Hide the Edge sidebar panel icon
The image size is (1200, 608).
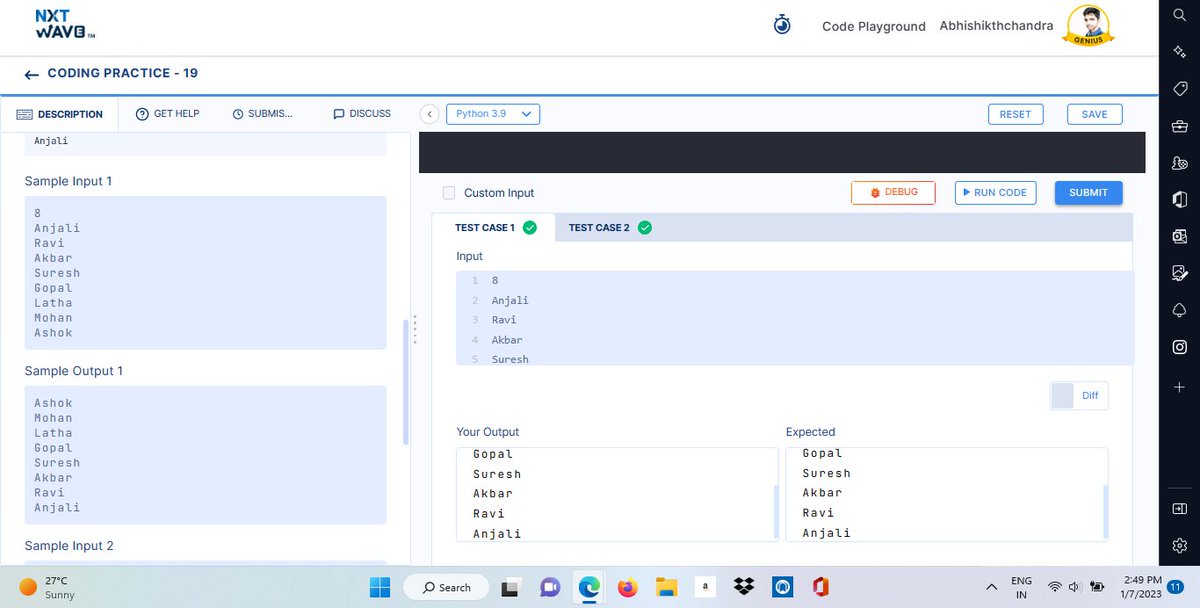[1179, 509]
